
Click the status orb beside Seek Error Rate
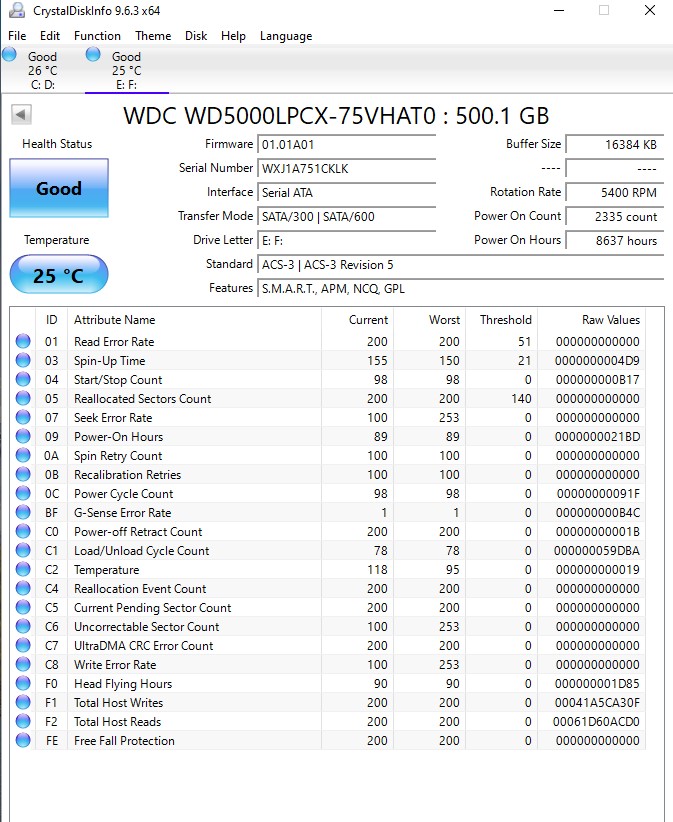pyautogui.click(x=23, y=417)
